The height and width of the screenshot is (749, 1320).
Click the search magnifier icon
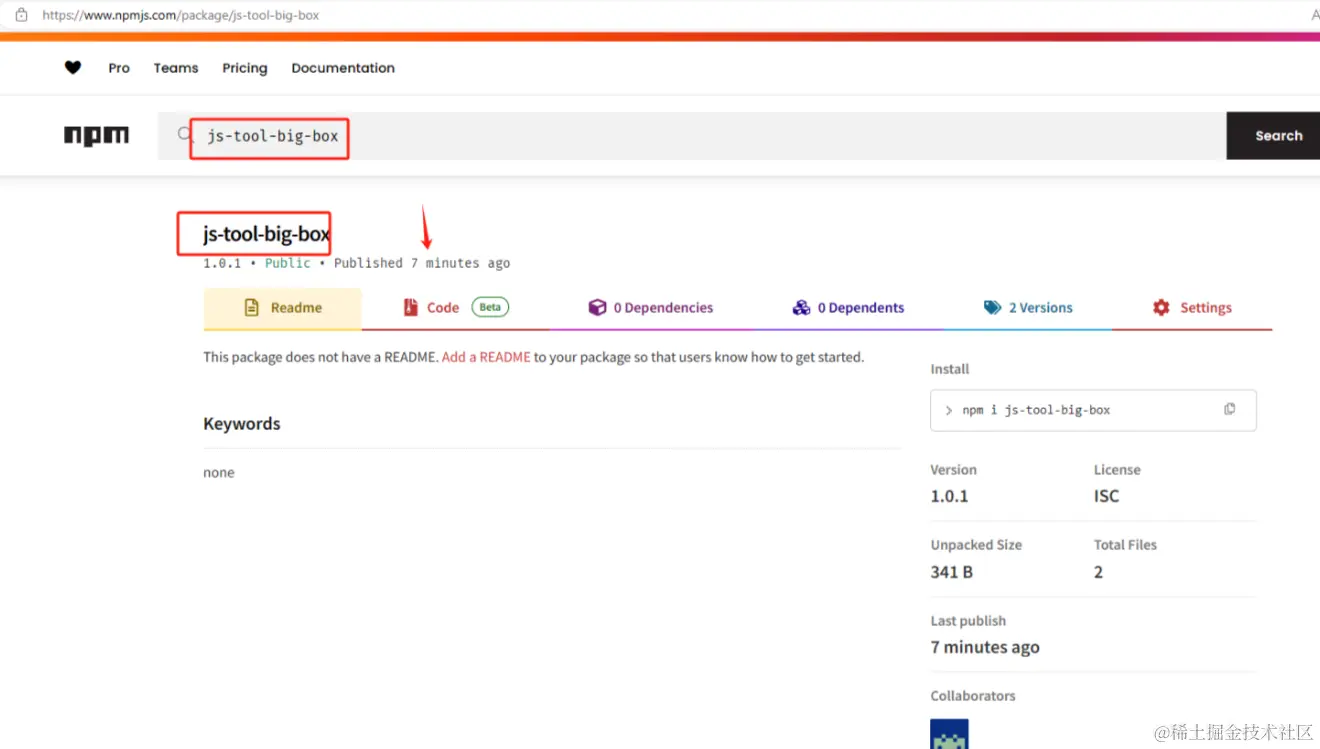(184, 134)
